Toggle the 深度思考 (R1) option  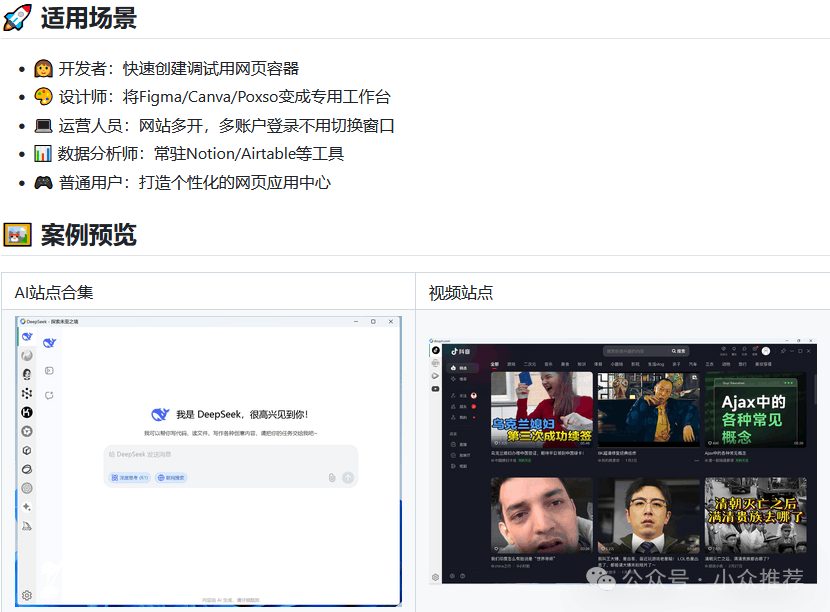coord(130,478)
